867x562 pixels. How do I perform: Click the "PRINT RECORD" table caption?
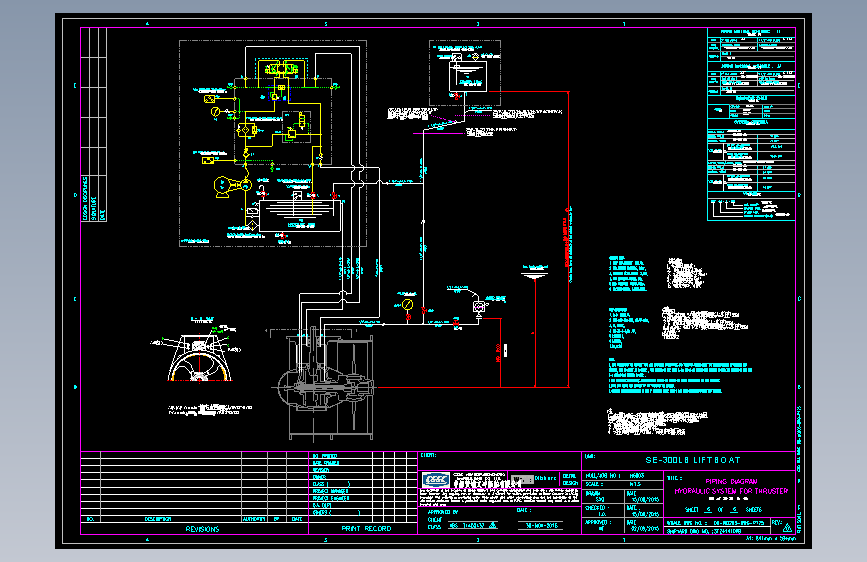pos(366,529)
